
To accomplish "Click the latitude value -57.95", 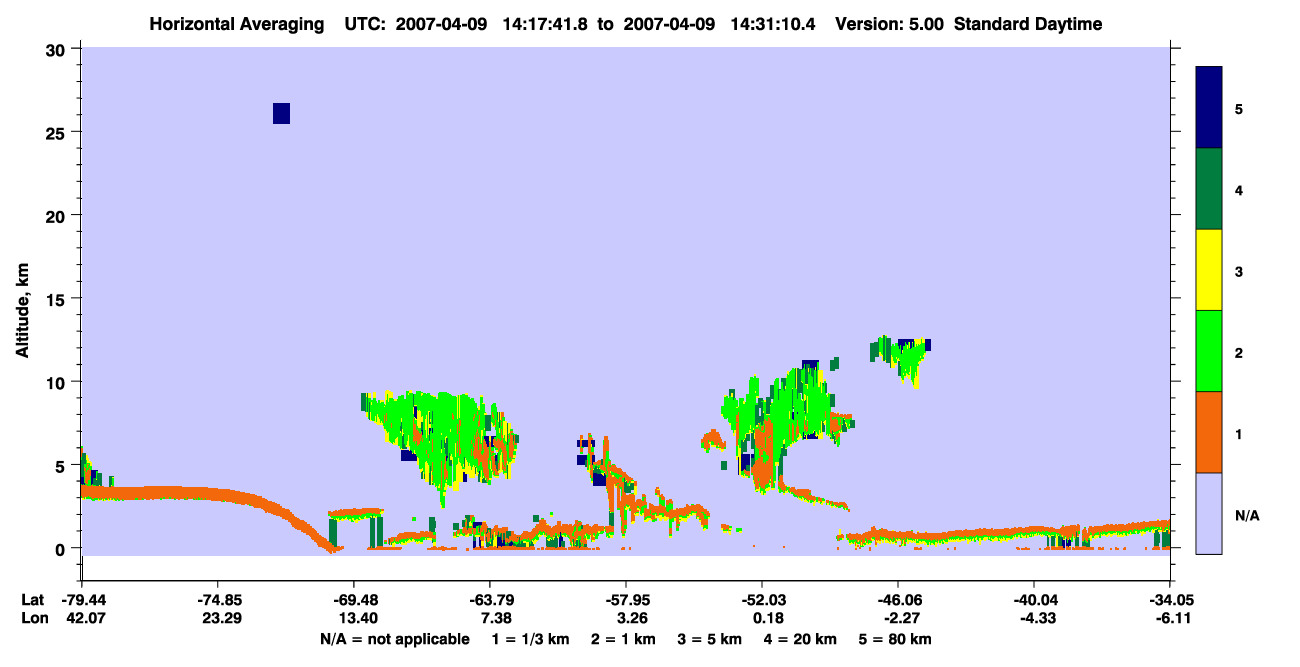I will [x=626, y=601].
